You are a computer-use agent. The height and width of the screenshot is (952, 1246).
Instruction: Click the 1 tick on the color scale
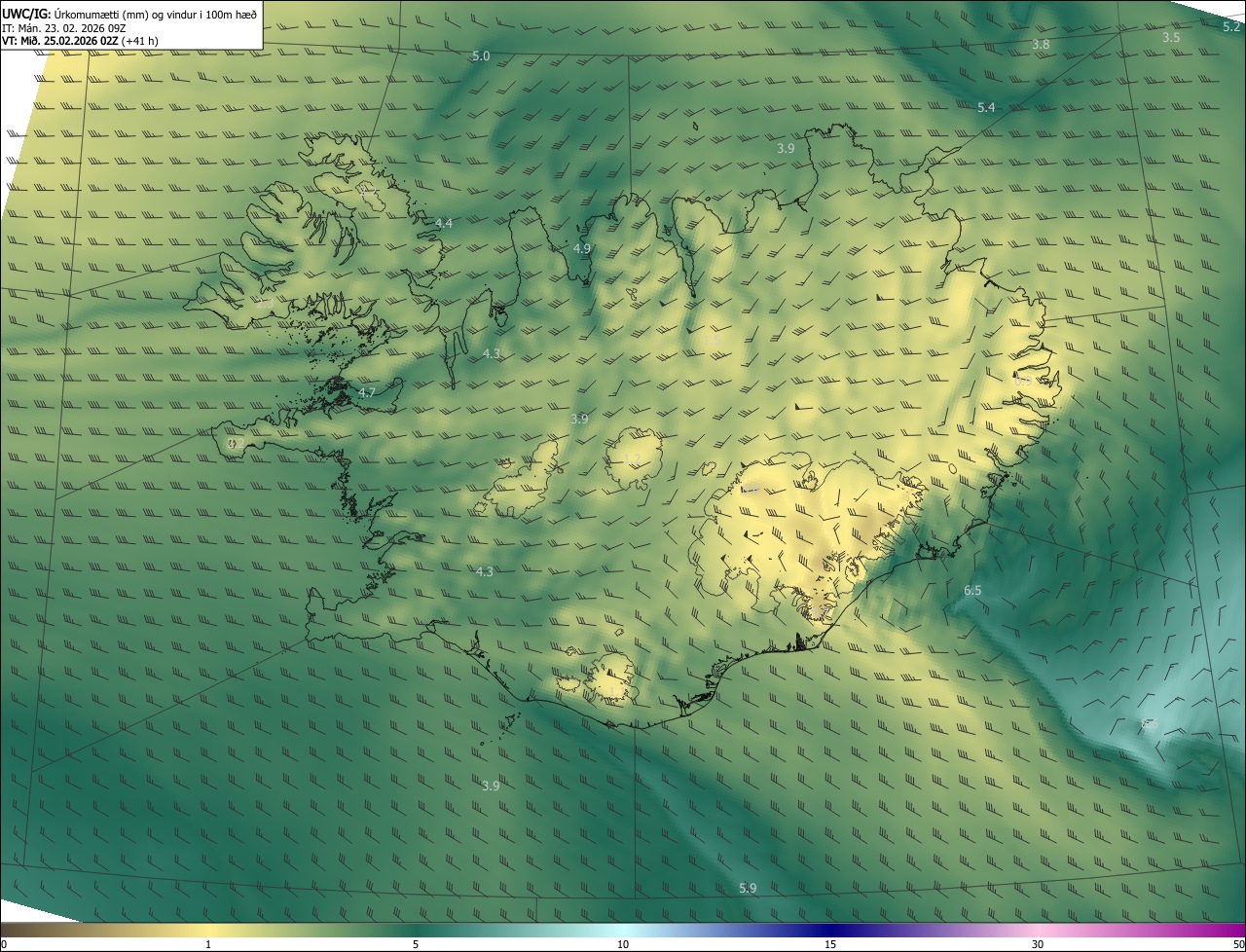tap(208, 945)
